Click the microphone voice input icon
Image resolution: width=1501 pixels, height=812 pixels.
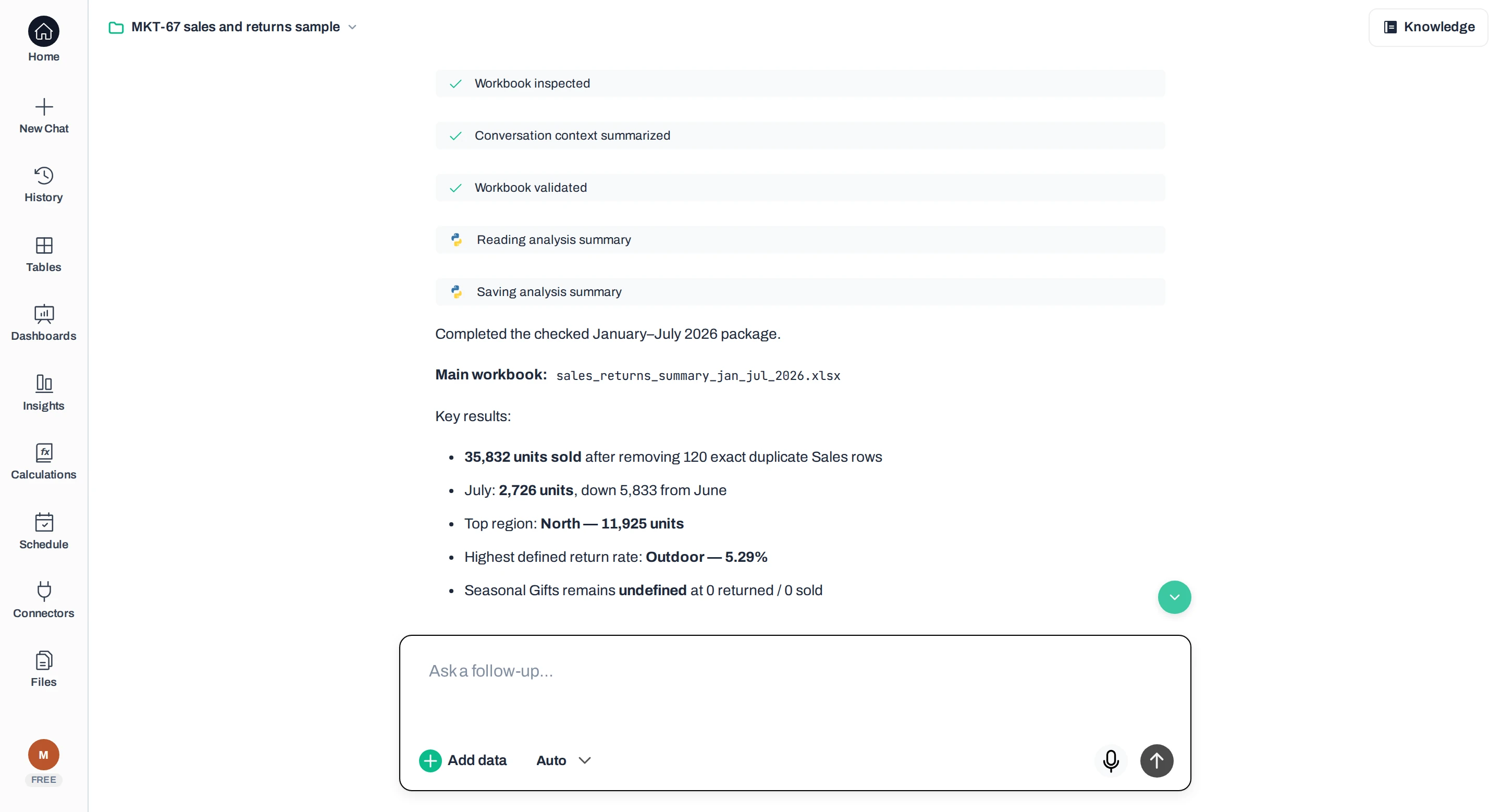1111,761
